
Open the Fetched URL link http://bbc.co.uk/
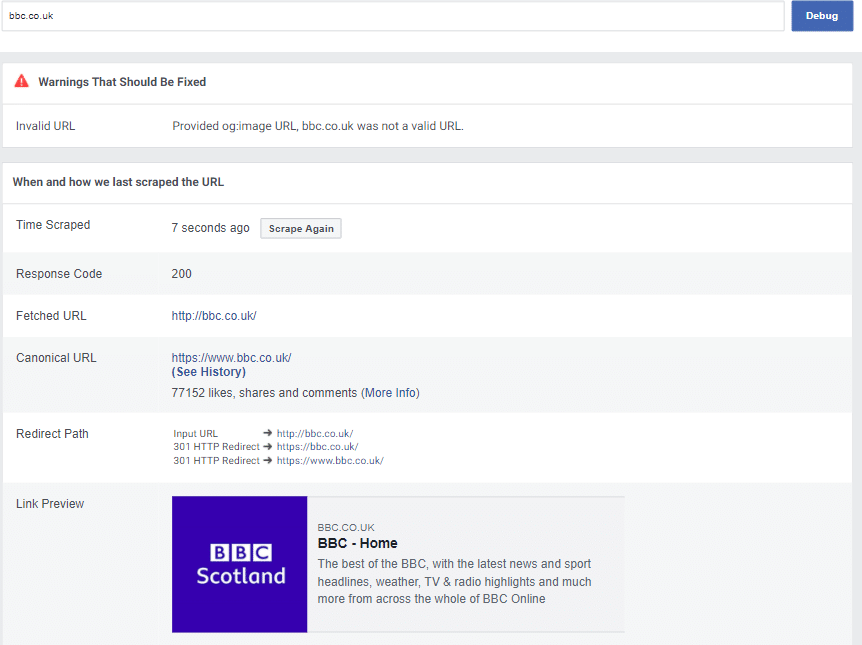214,316
